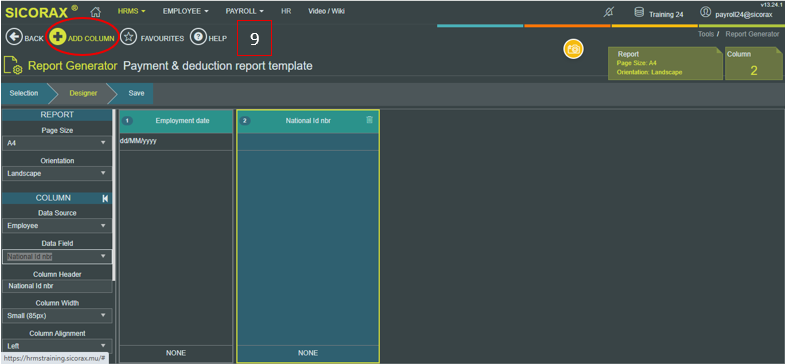Open the HRMS menu

click(x=132, y=11)
